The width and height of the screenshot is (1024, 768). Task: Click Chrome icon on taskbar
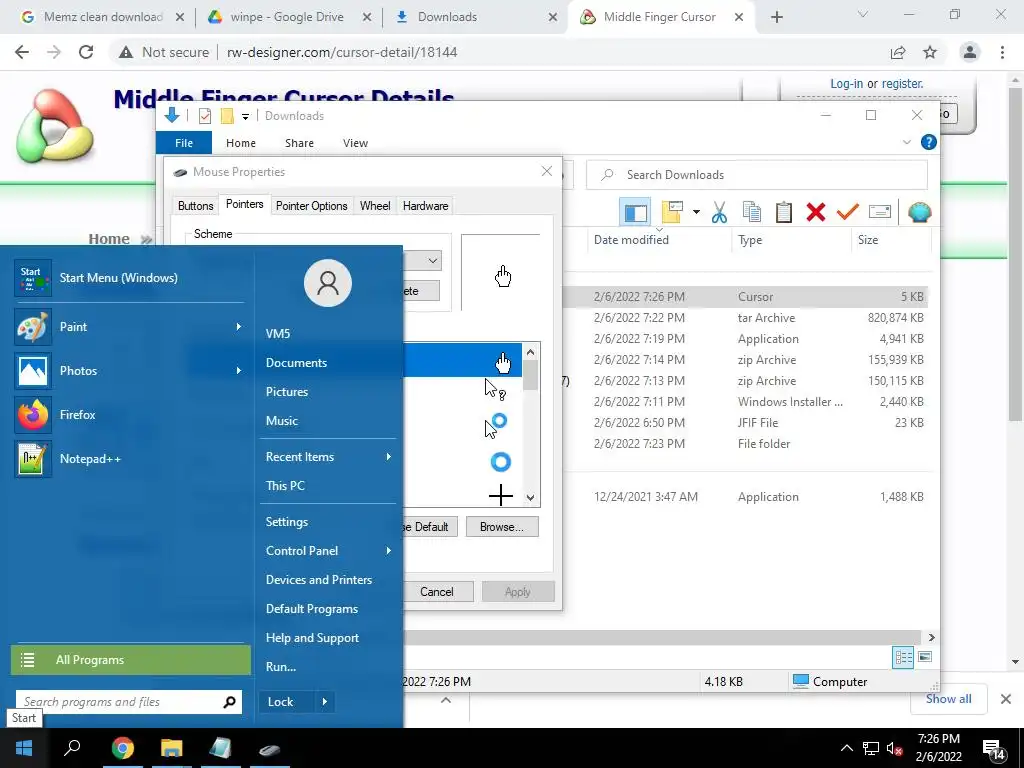click(122, 748)
